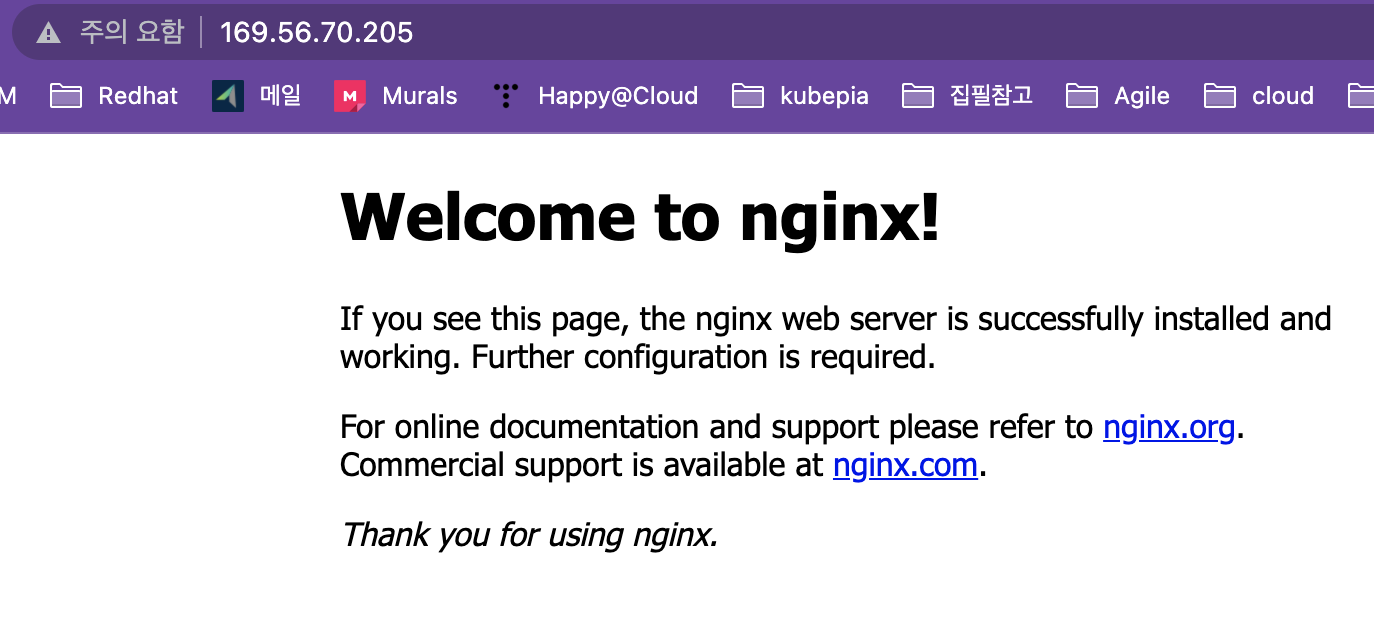Click the Welcome to nginx! heading
The image size is (1374, 620).
pyautogui.click(x=641, y=216)
